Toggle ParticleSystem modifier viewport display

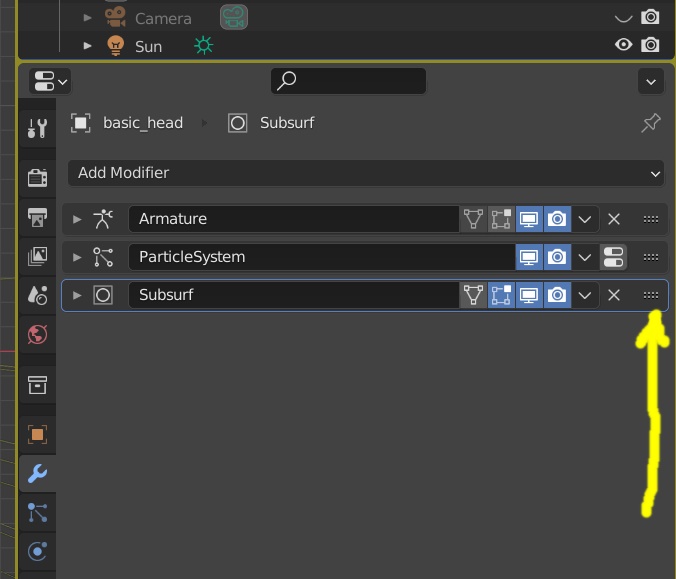coord(529,257)
